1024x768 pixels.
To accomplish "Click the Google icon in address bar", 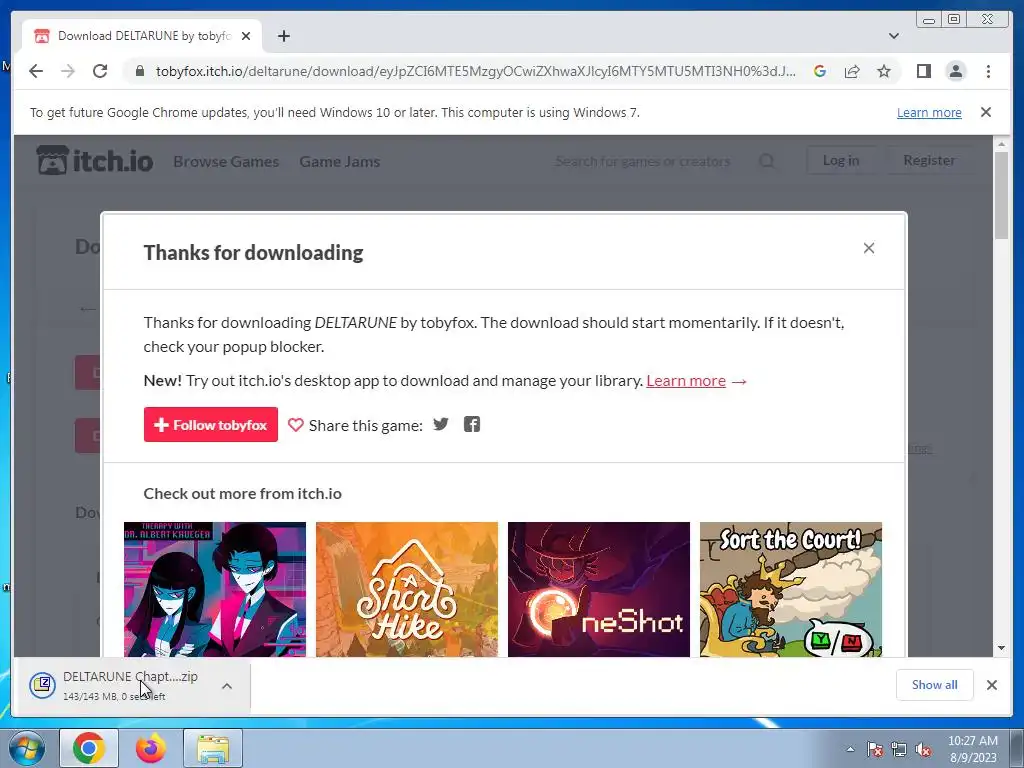I will (x=820, y=71).
